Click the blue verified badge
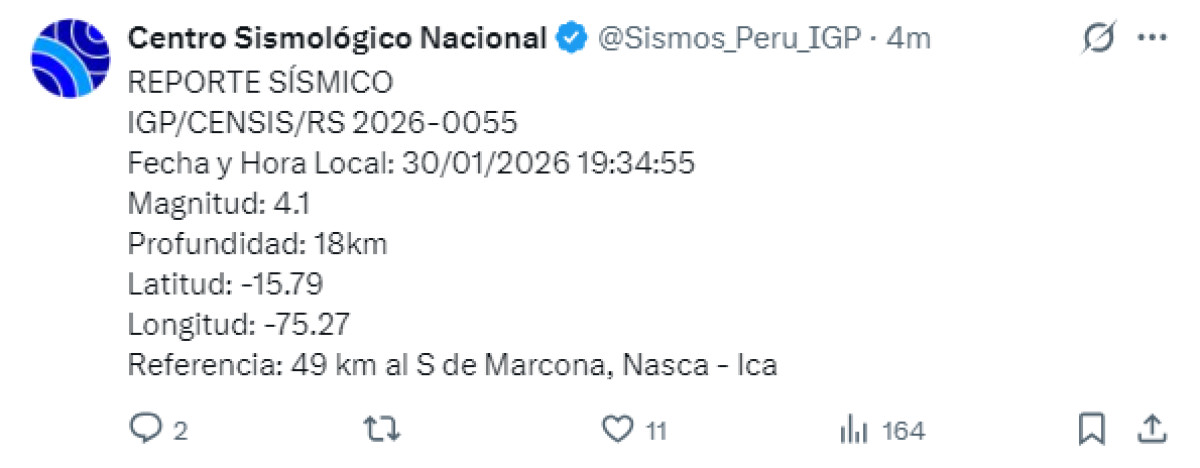This screenshot has width=1200, height=468. pyautogui.click(x=571, y=39)
